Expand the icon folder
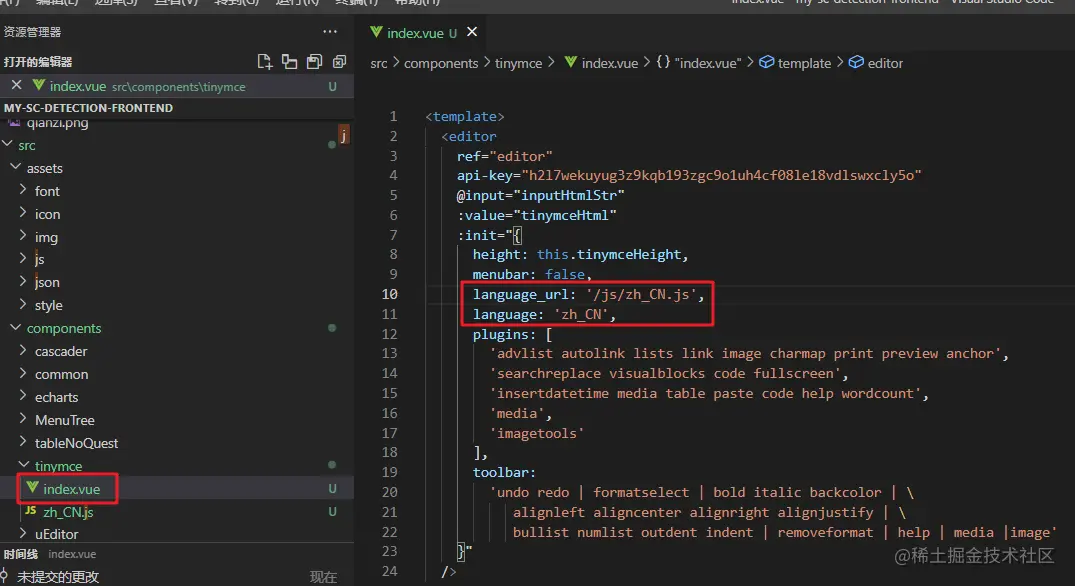Screen dimensions: 1075x586 pos(23,213)
